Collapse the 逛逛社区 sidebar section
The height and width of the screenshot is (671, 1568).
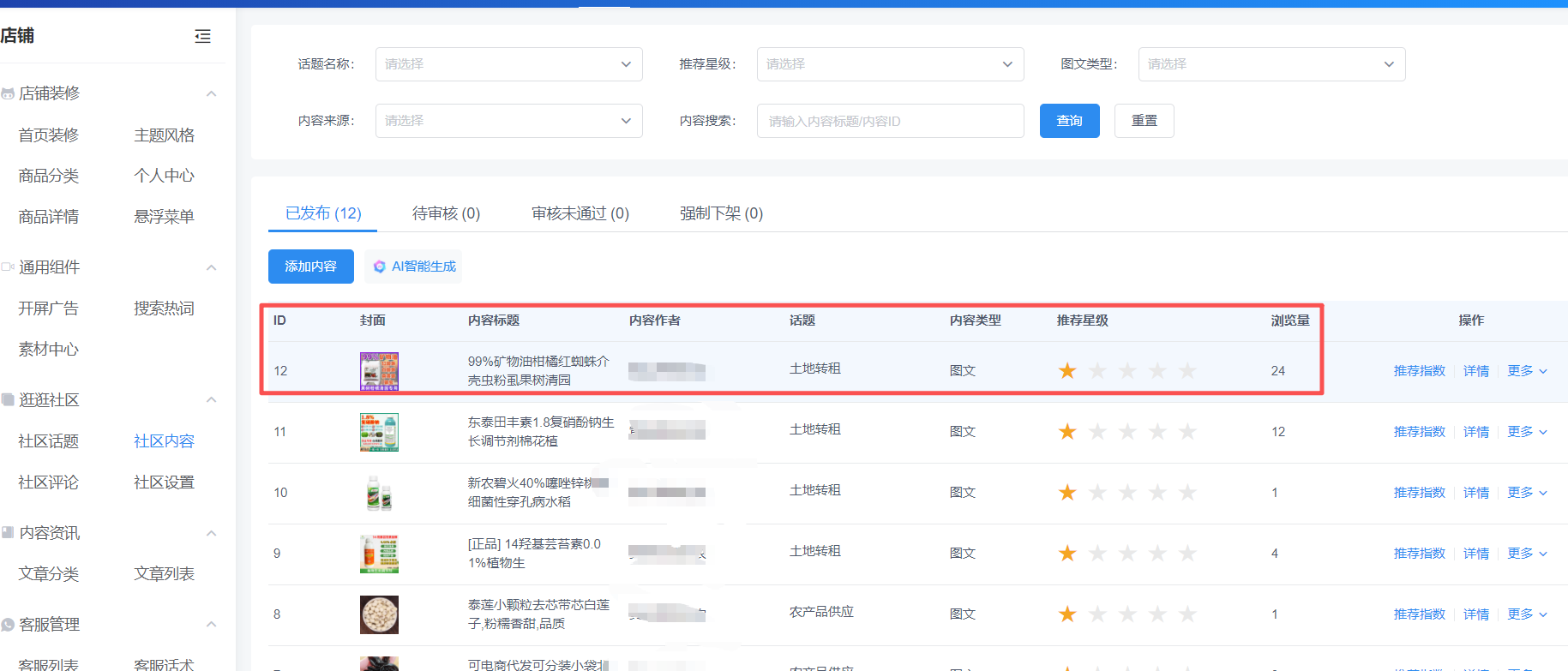[211, 400]
